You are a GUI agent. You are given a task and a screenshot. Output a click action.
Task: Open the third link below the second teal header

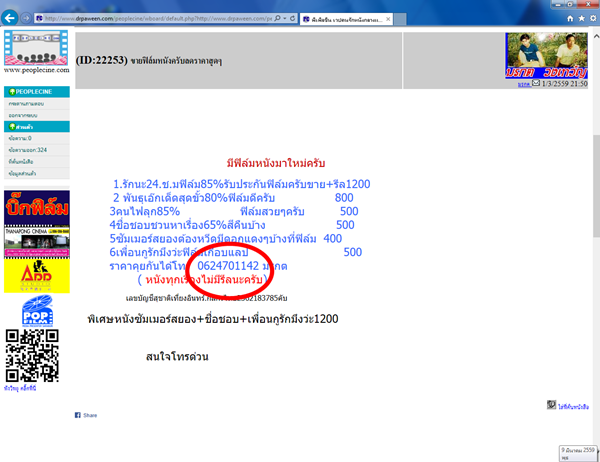coord(21,162)
